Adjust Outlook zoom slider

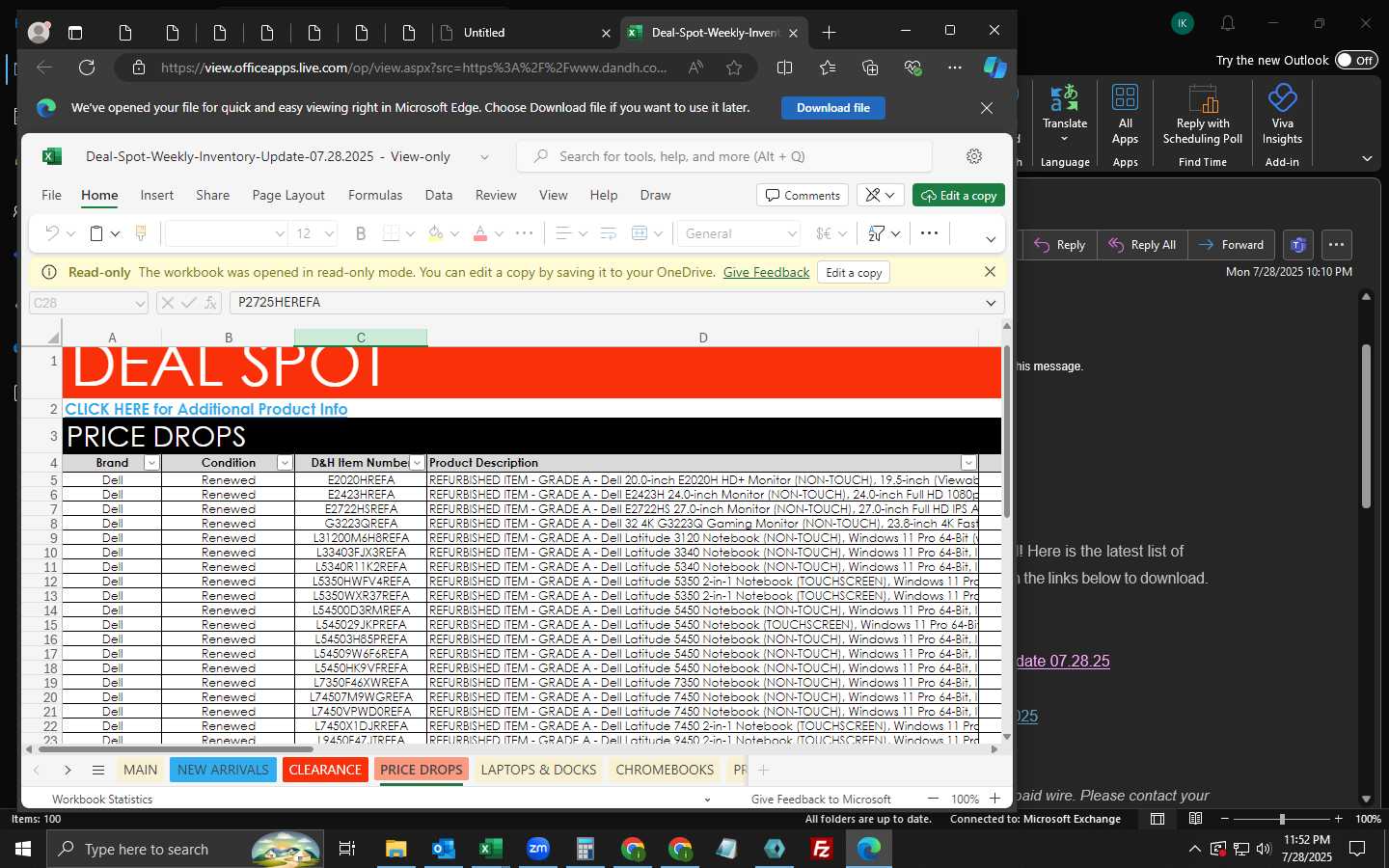(1282, 819)
